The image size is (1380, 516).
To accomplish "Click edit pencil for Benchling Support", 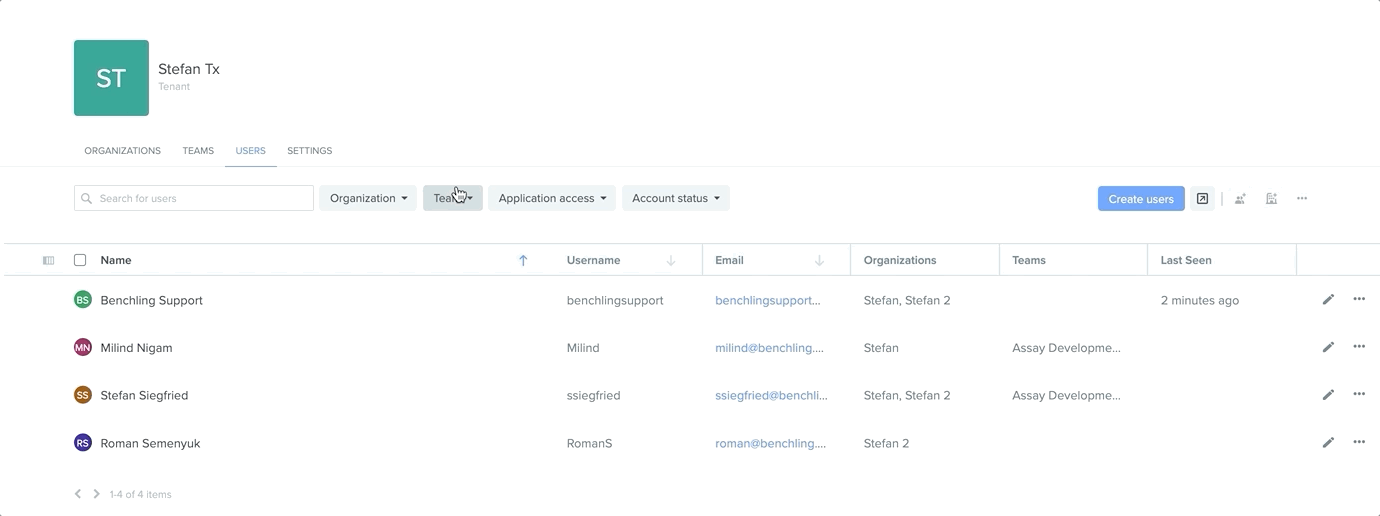I will pos(1328,299).
